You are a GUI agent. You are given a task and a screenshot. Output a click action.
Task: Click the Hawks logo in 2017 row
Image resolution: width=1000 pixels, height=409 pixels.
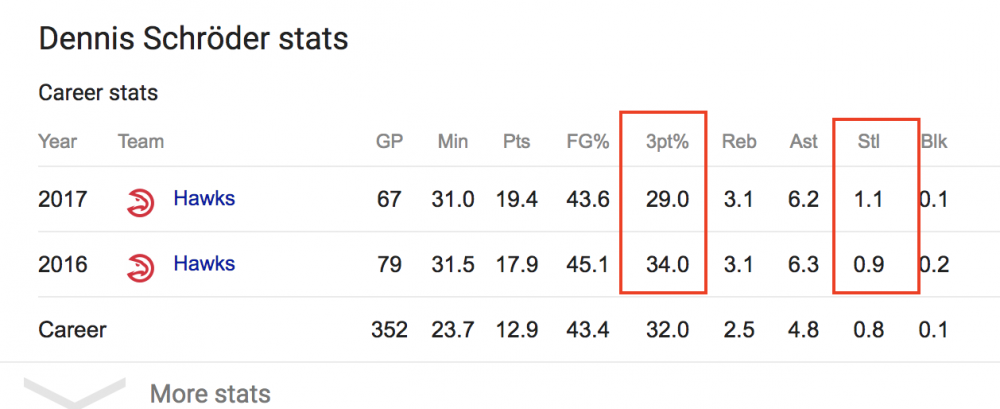click(140, 200)
